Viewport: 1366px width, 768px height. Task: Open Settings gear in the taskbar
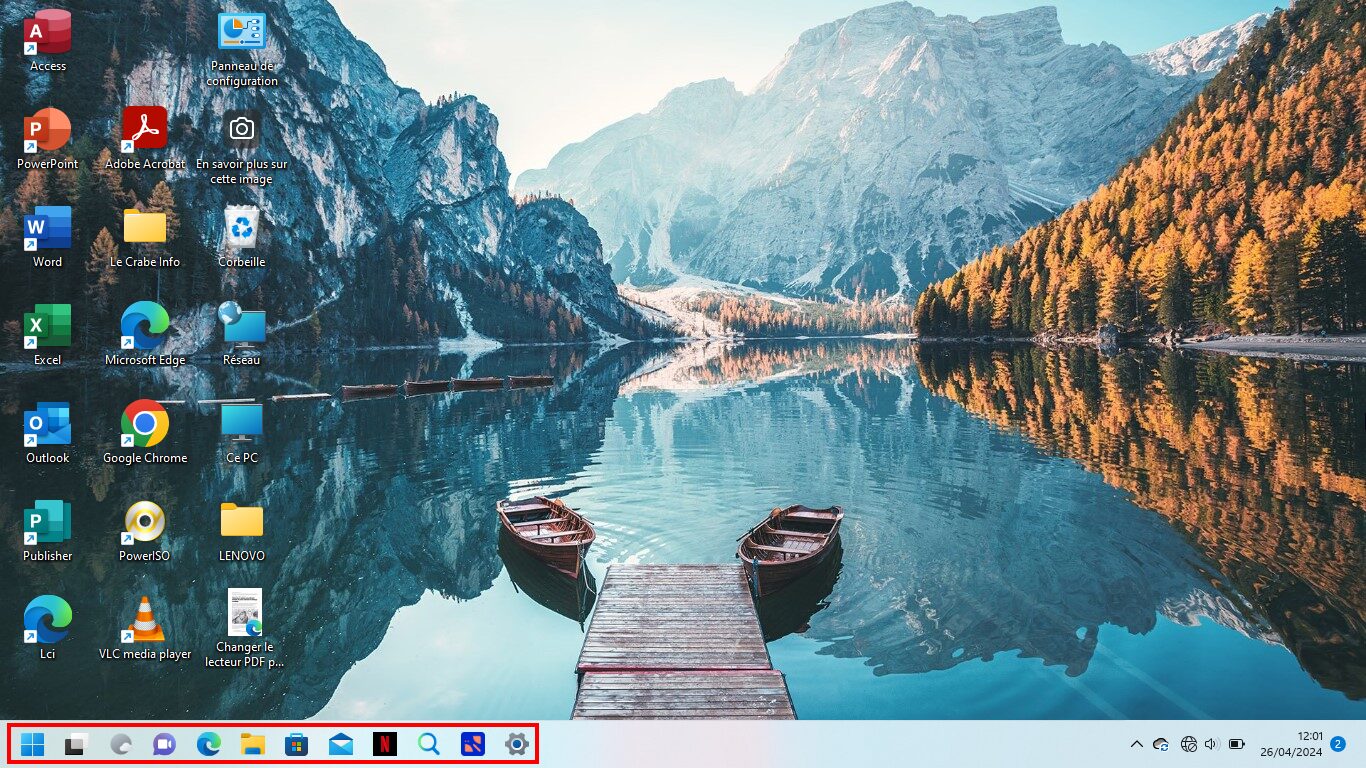[516, 744]
